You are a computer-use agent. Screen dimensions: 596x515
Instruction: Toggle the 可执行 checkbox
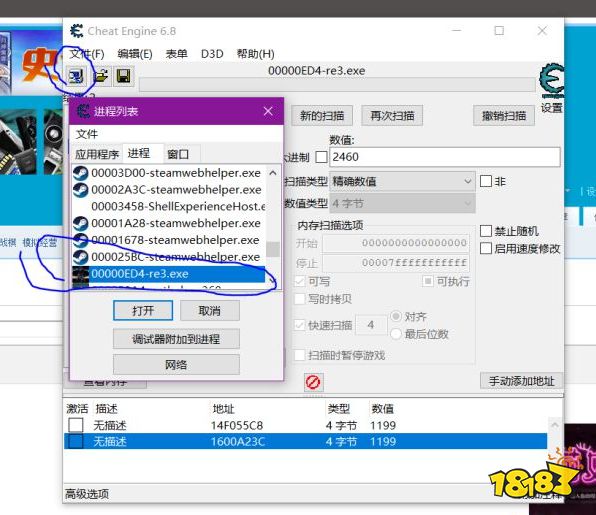point(428,281)
